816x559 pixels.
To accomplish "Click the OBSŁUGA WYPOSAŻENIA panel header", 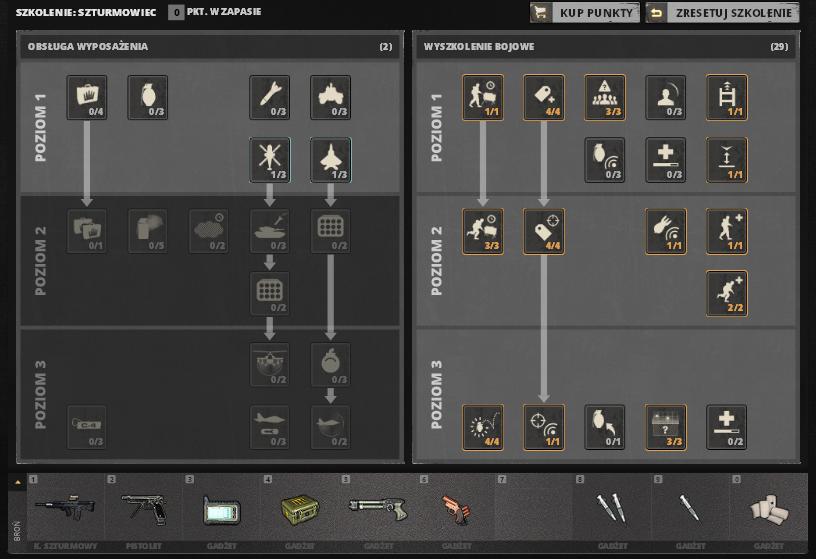I will click(210, 46).
